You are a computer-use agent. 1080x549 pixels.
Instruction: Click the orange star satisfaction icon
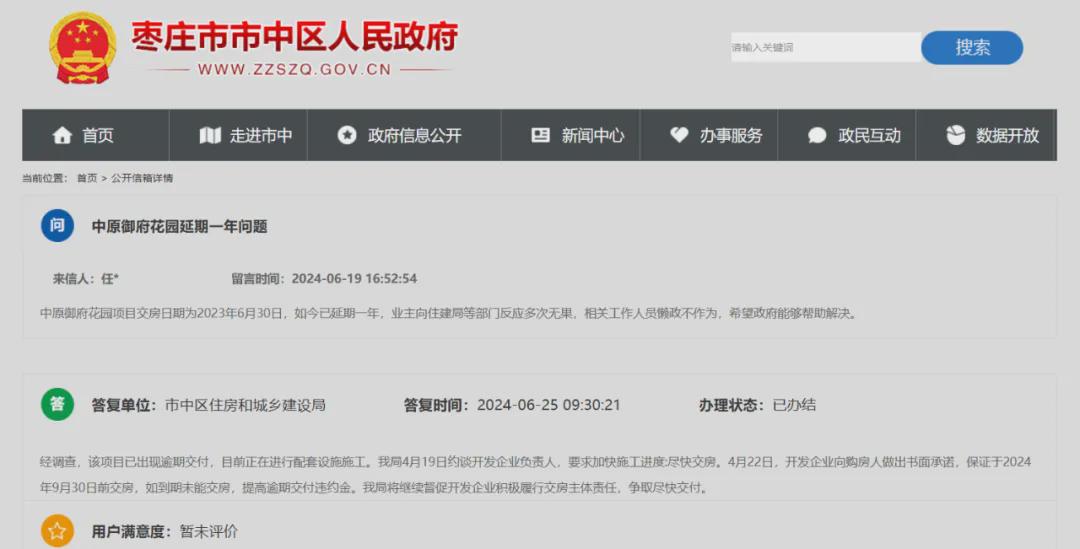[57, 531]
